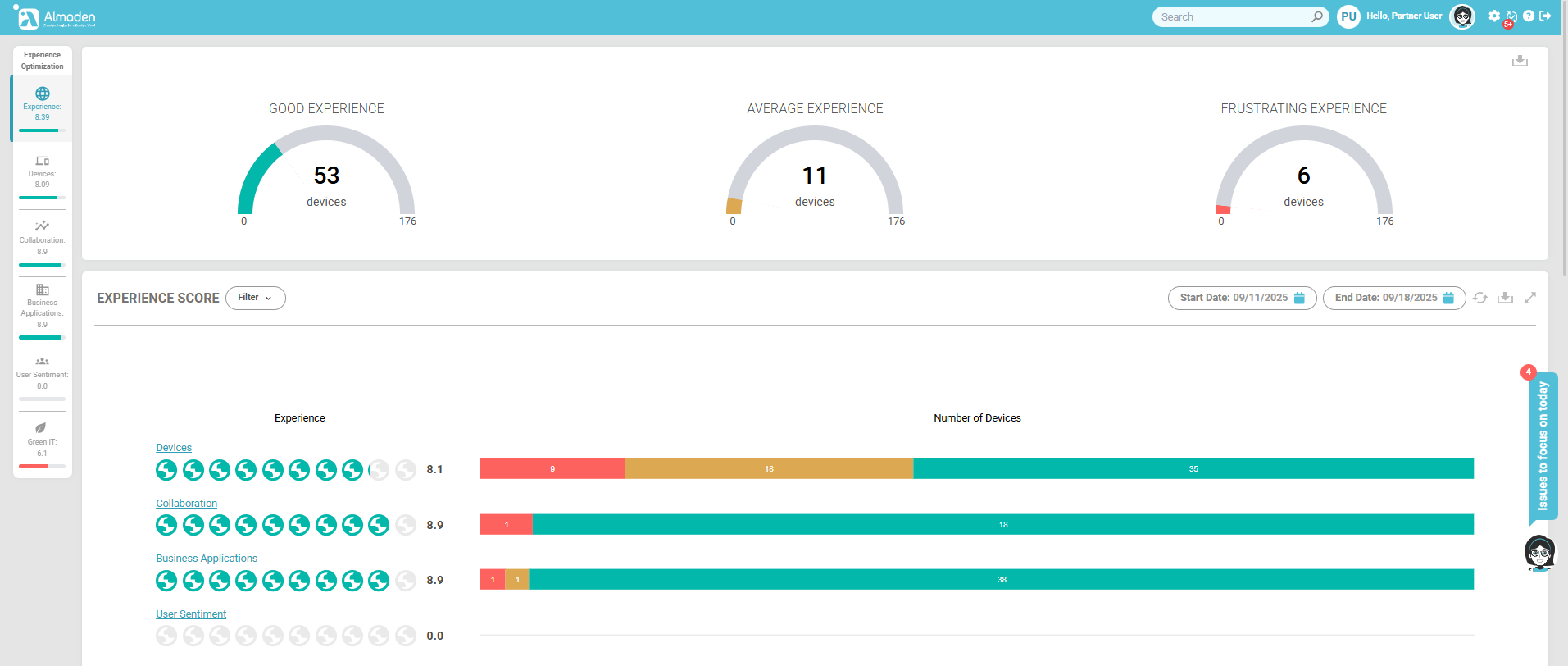Download the experience gauges summary panel
The width and height of the screenshot is (1568, 666).
pos(1520,61)
